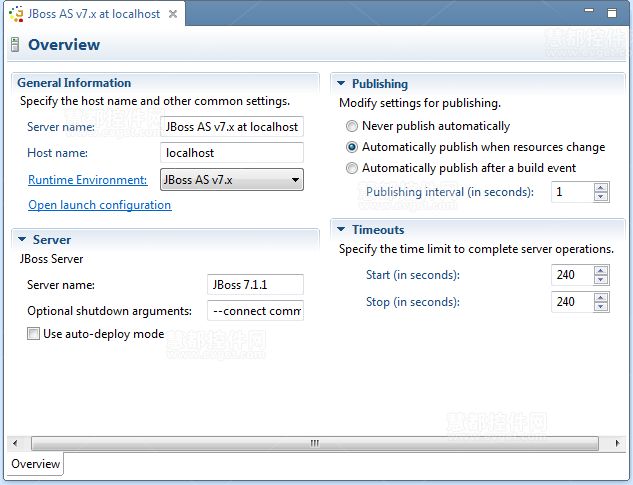Collapse the Timeouts section
The image size is (633, 485).
(341, 229)
